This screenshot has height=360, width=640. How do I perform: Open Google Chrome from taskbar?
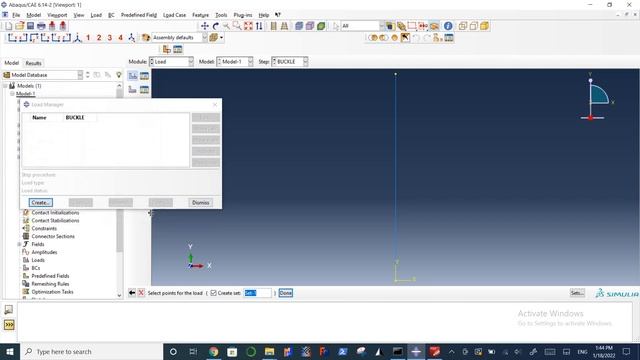[x=213, y=351]
